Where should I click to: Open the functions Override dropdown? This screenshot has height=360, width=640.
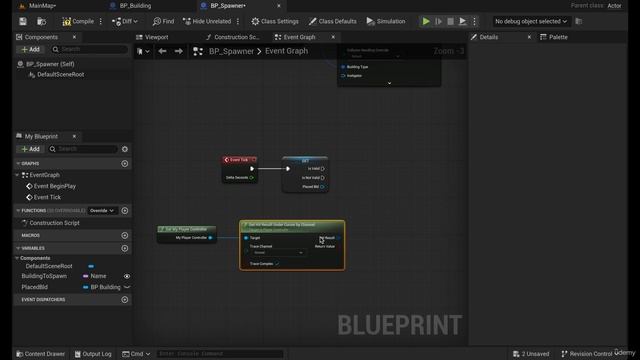pos(102,211)
